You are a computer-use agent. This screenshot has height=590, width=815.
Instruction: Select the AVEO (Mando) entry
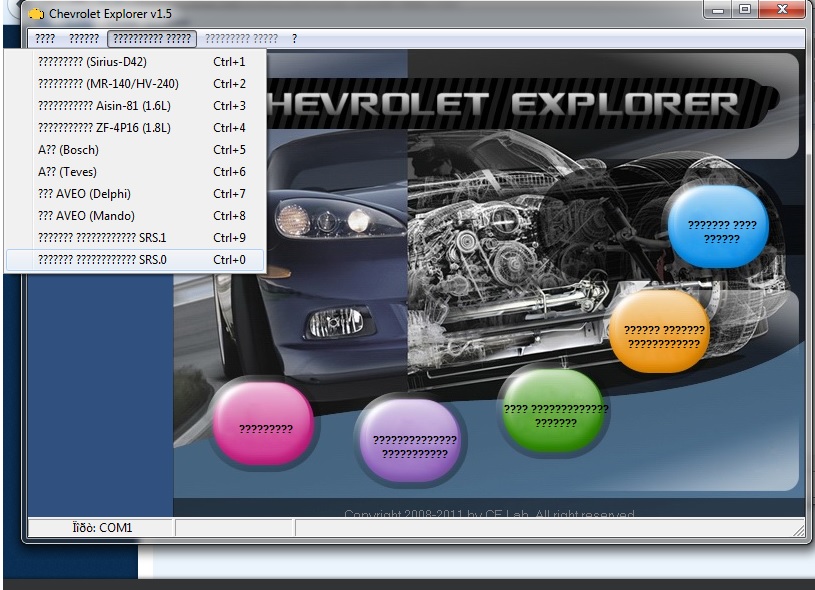(135, 216)
